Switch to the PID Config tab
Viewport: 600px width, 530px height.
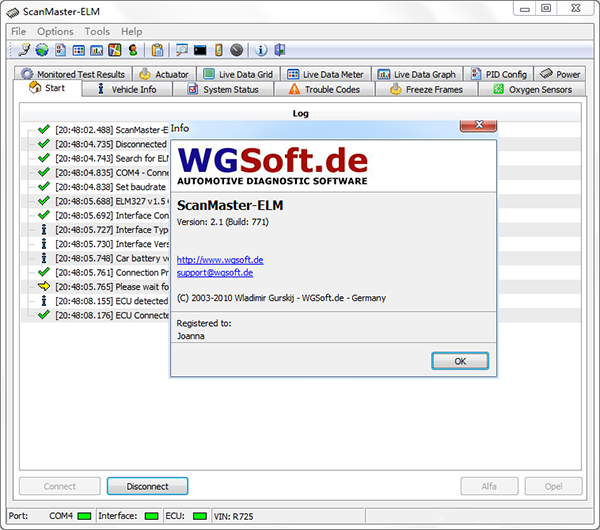click(x=499, y=74)
